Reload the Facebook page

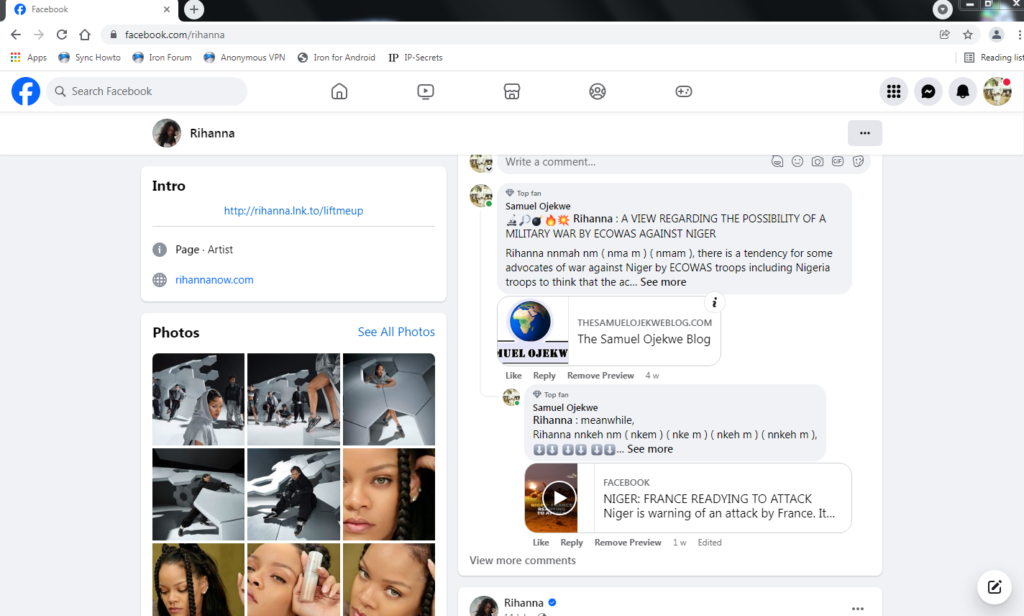point(61,35)
